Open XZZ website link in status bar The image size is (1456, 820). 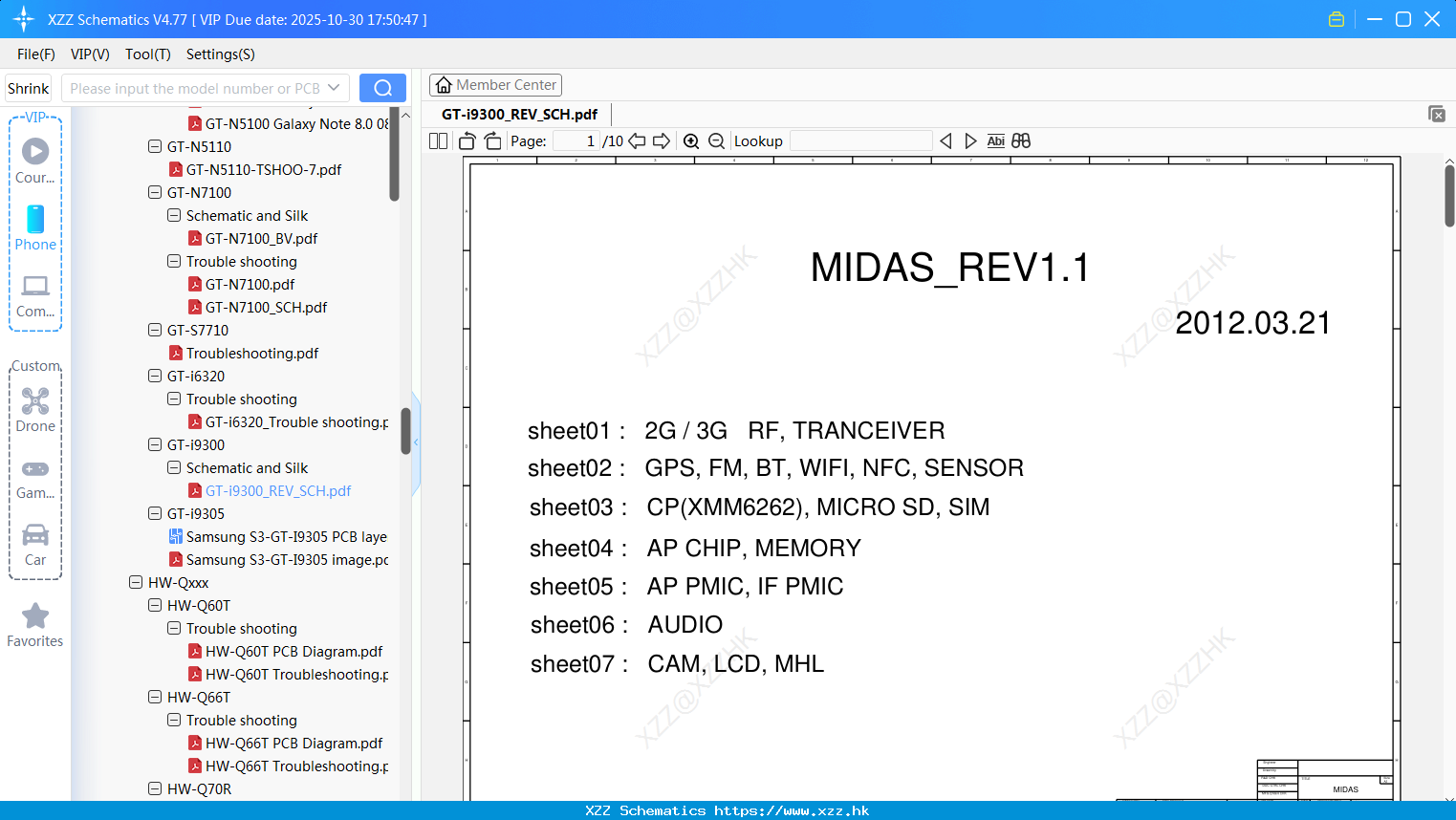click(792, 810)
